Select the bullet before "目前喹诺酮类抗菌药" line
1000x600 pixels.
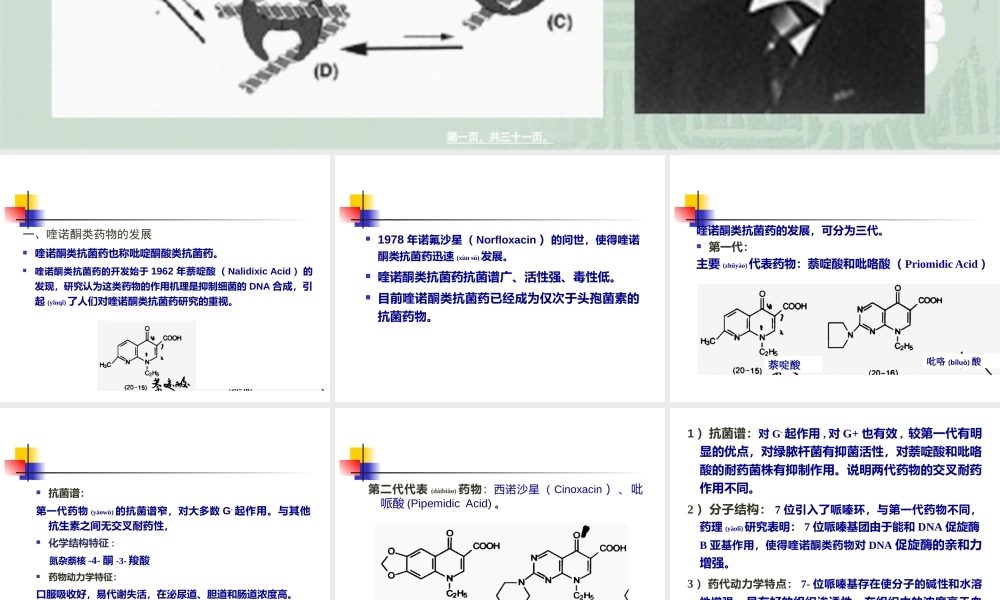pyautogui.click(x=369, y=298)
